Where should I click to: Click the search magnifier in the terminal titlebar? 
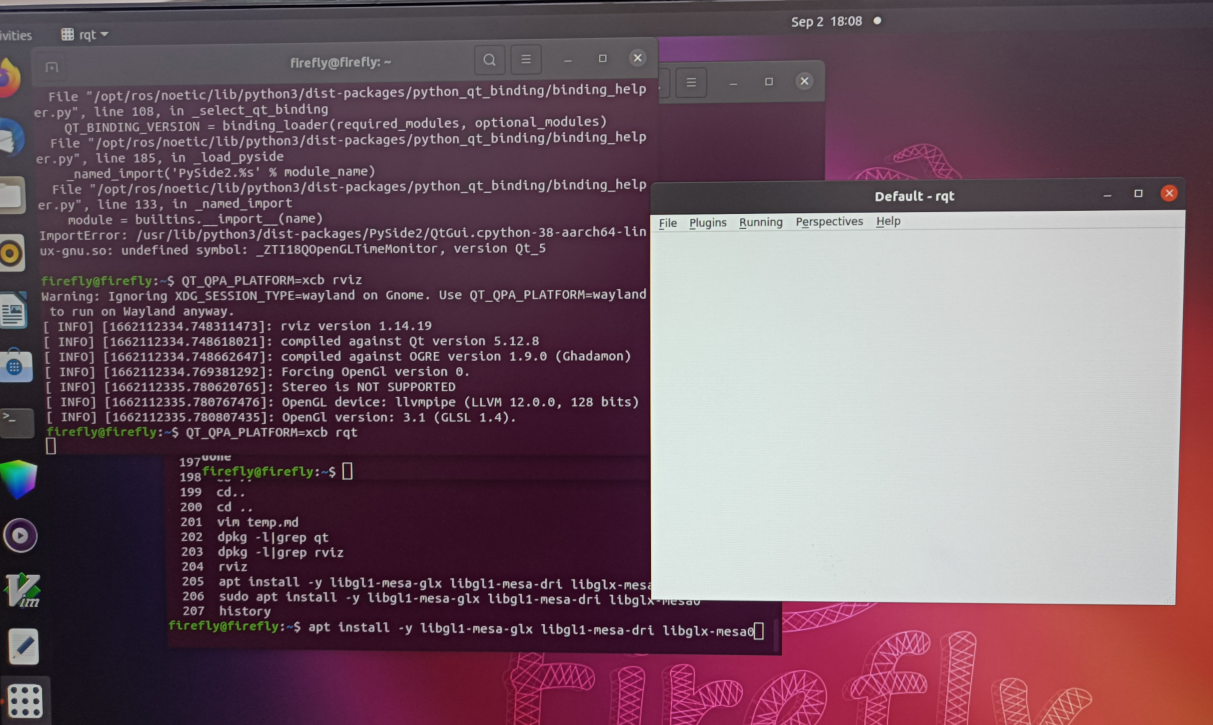489,59
